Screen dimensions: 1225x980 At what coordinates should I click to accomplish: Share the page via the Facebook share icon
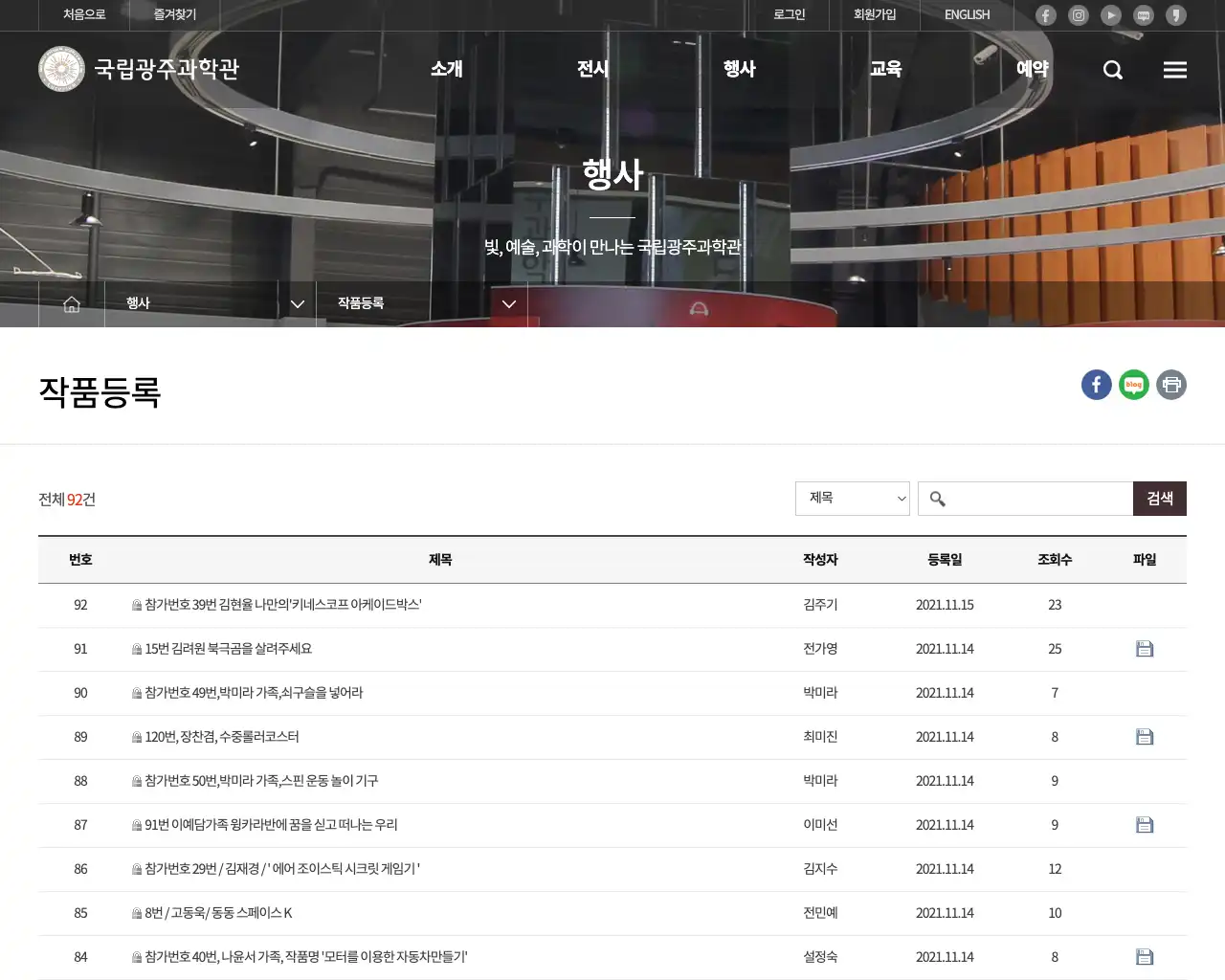[x=1096, y=384]
